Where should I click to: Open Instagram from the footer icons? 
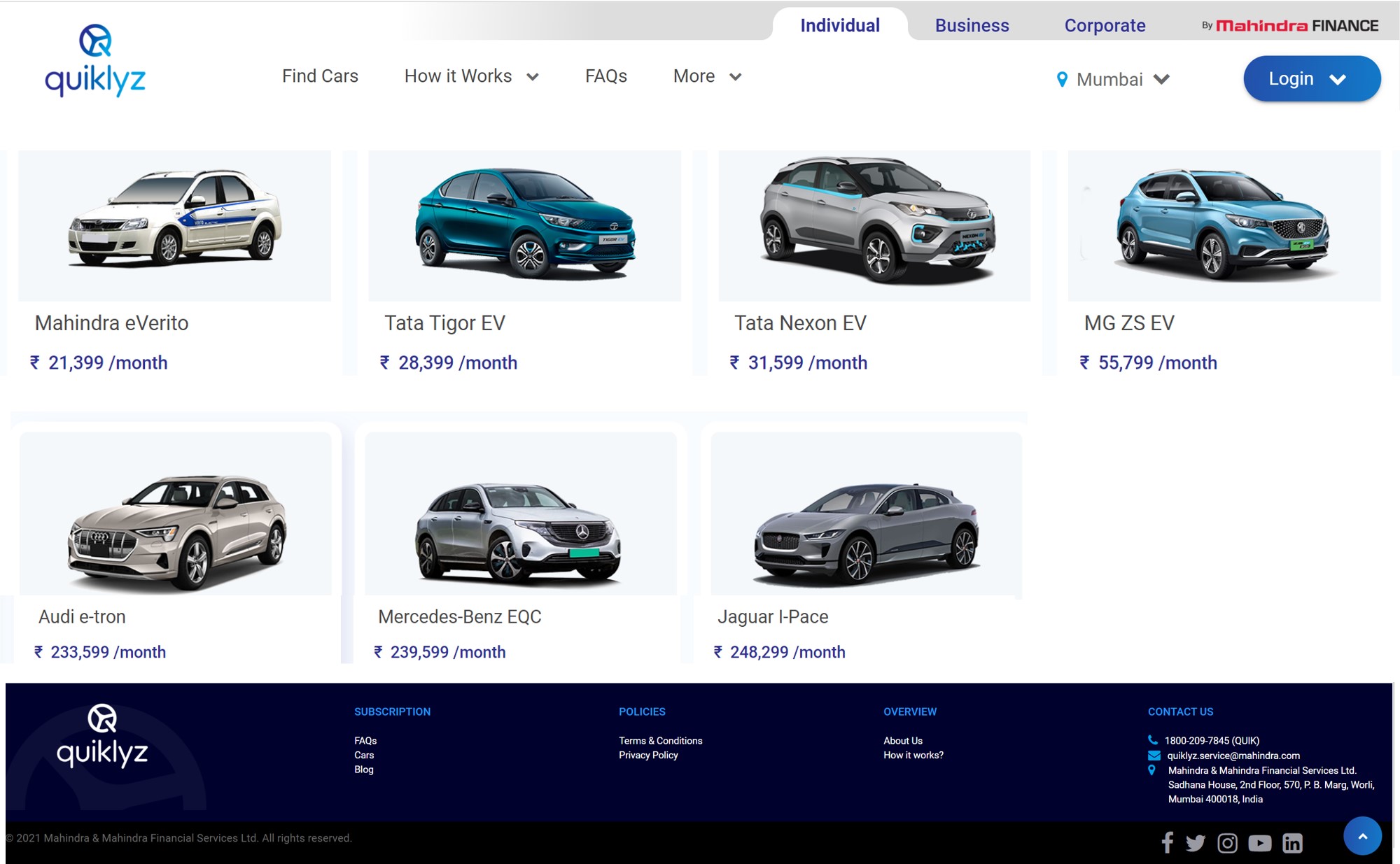(x=1228, y=843)
